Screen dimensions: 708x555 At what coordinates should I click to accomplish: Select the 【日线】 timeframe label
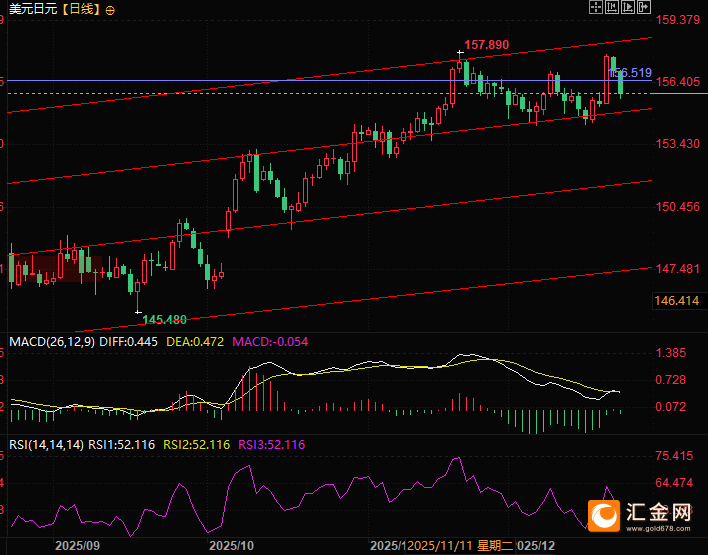tap(80, 9)
